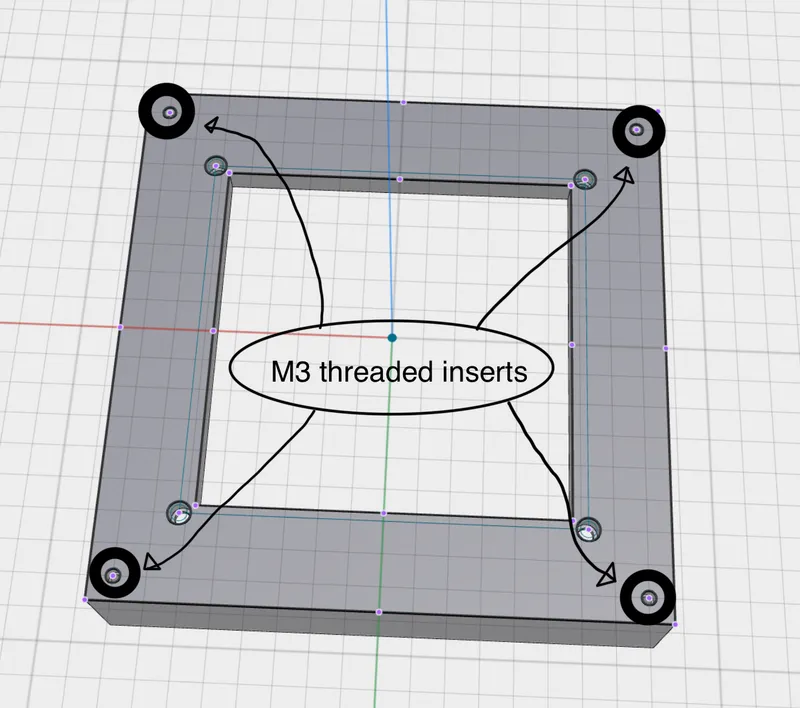Select the teal origin point at axes intersection
The width and height of the screenshot is (800, 708).
[x=392, y=338]
